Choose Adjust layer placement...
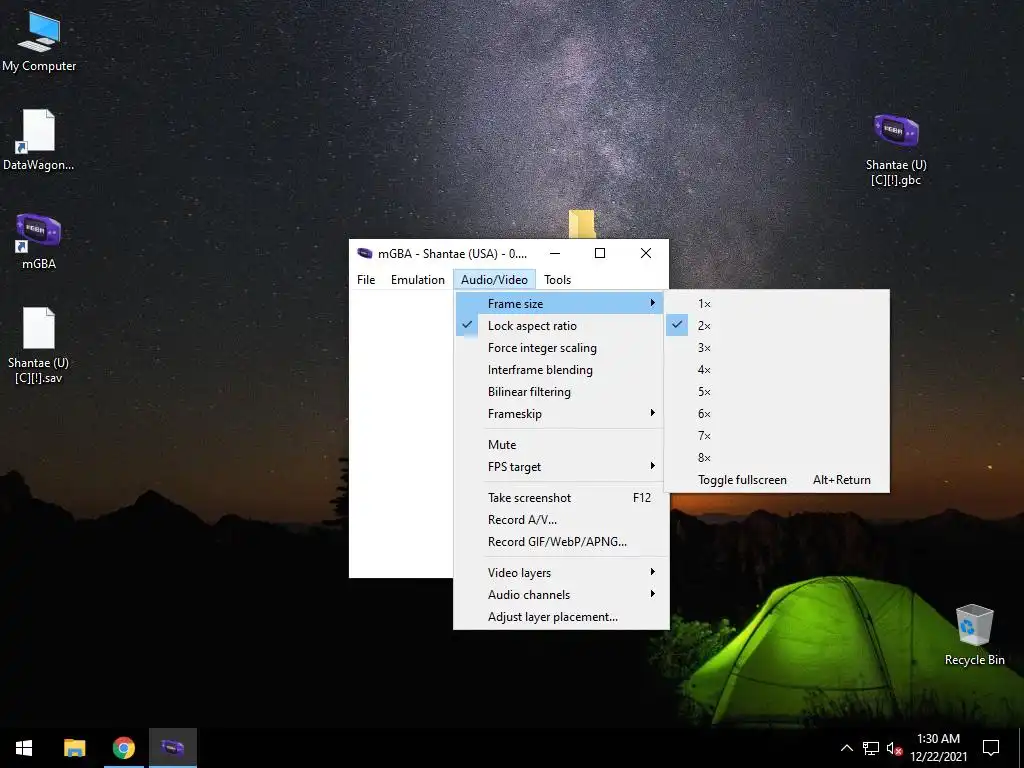1024x768 pixels. (x=559, y=617)
